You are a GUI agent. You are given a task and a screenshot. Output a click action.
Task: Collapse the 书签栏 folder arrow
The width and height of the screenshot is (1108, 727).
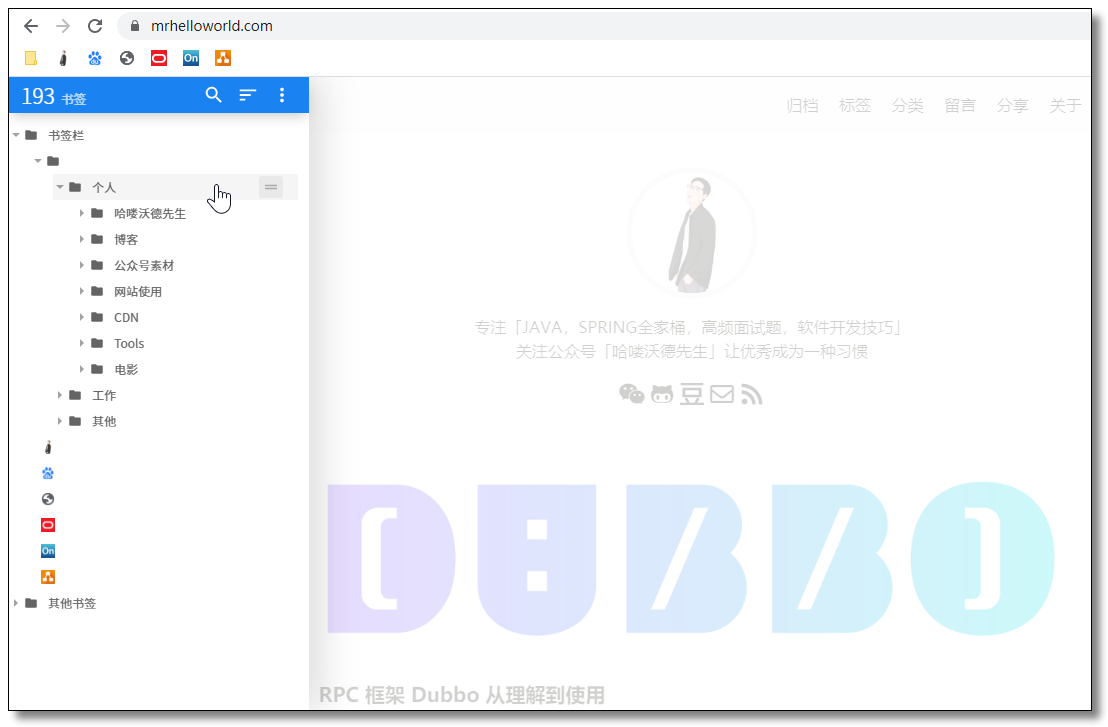(x=16, y=135)
